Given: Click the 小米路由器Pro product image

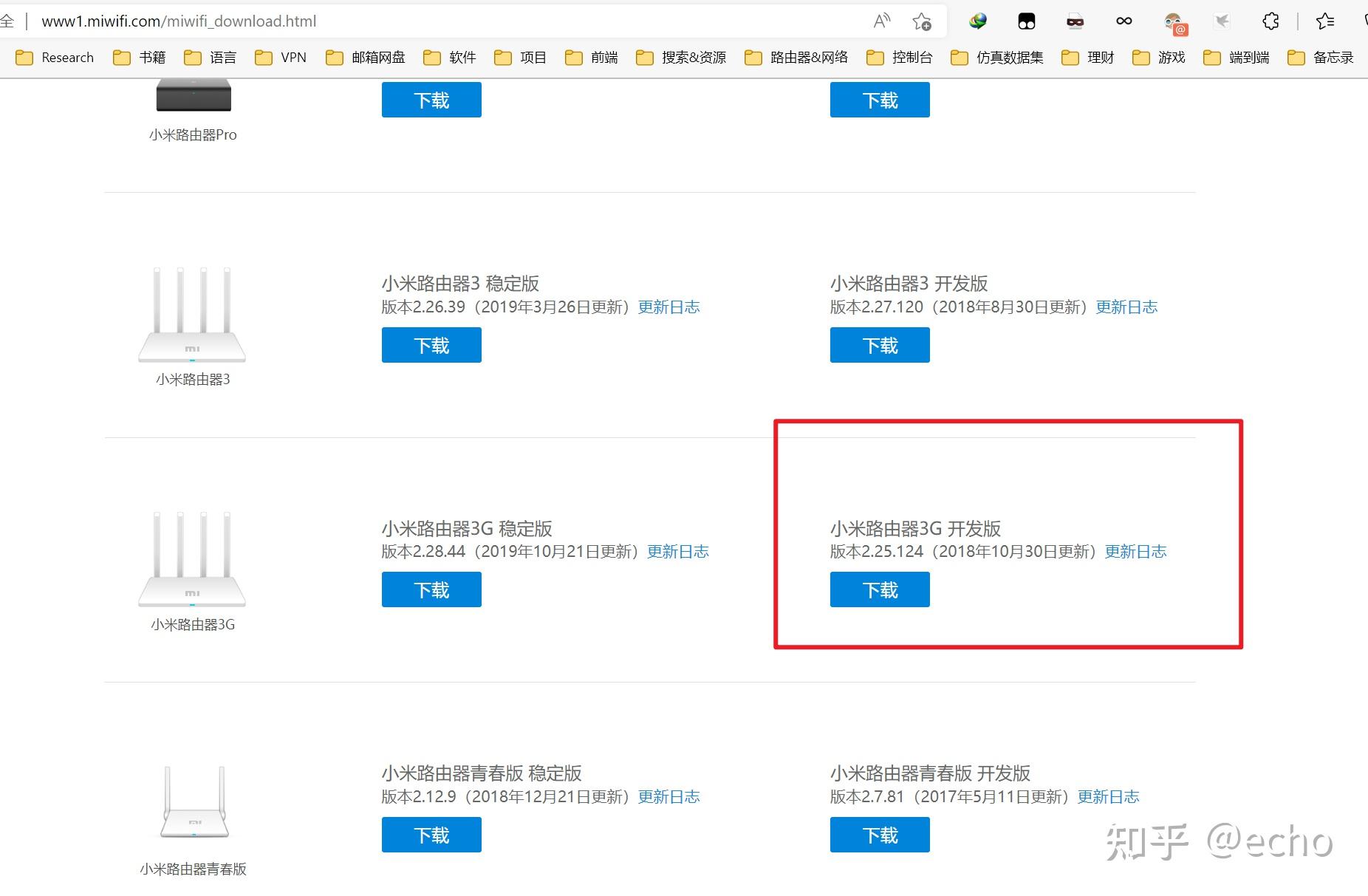Looking at the screenshot, I should [x=194, y=96].
